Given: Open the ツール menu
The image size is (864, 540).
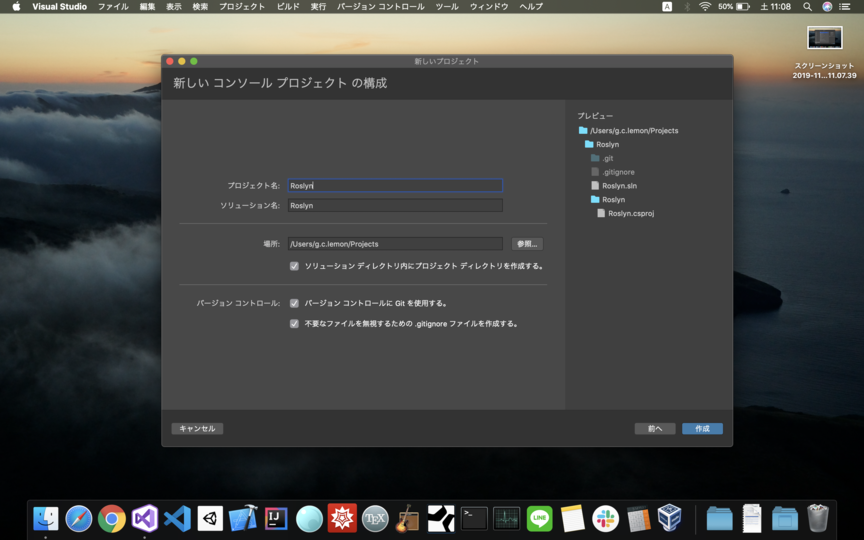Looking at the screenshot, I should 447,7.
